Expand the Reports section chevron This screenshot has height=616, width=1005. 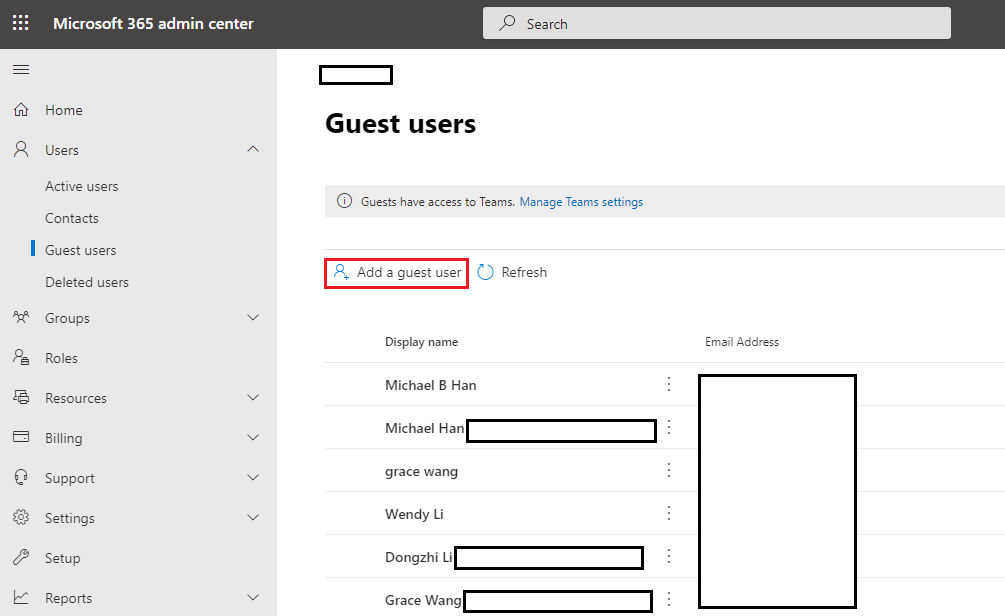click(253, 597)
